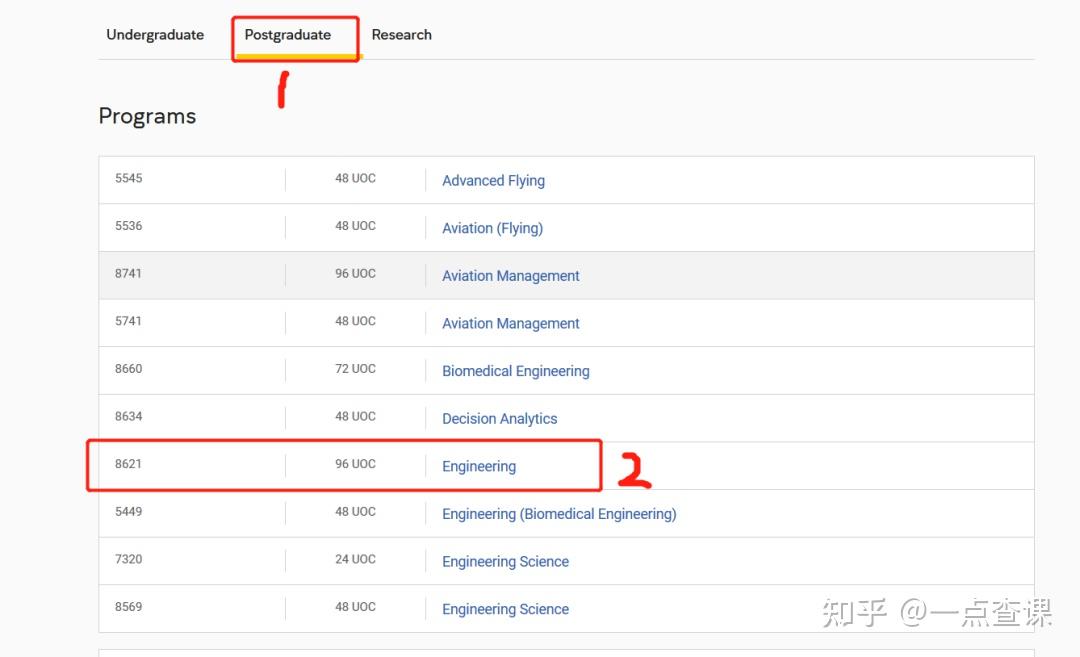Click the Engineering program link
The width and height of the screenshot is (1080, 657).
click(479, 466)
